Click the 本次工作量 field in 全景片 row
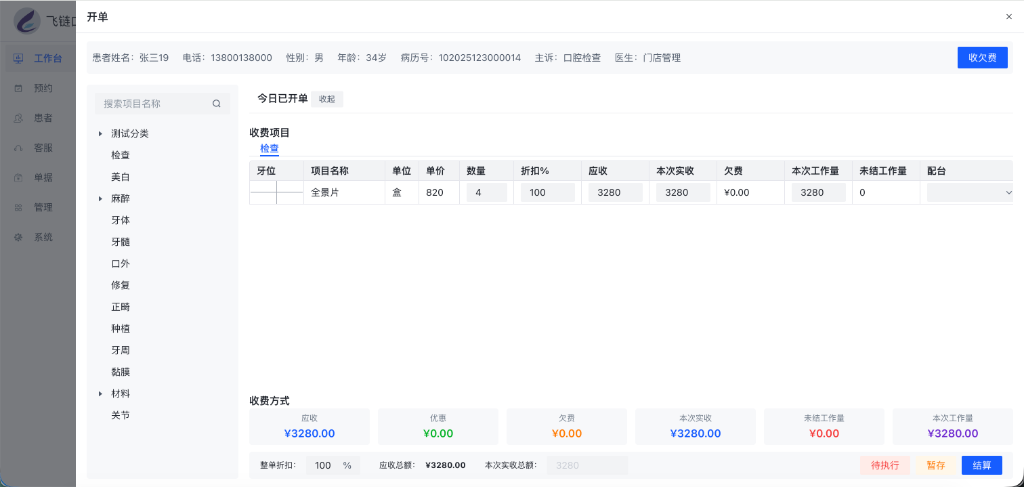 point(819,193)
